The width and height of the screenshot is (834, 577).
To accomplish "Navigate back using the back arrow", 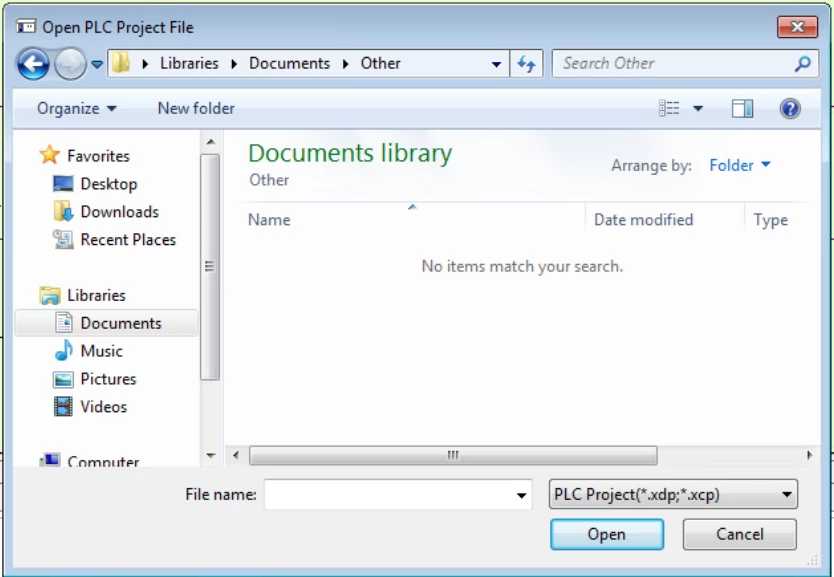I will tap(33, 63).
